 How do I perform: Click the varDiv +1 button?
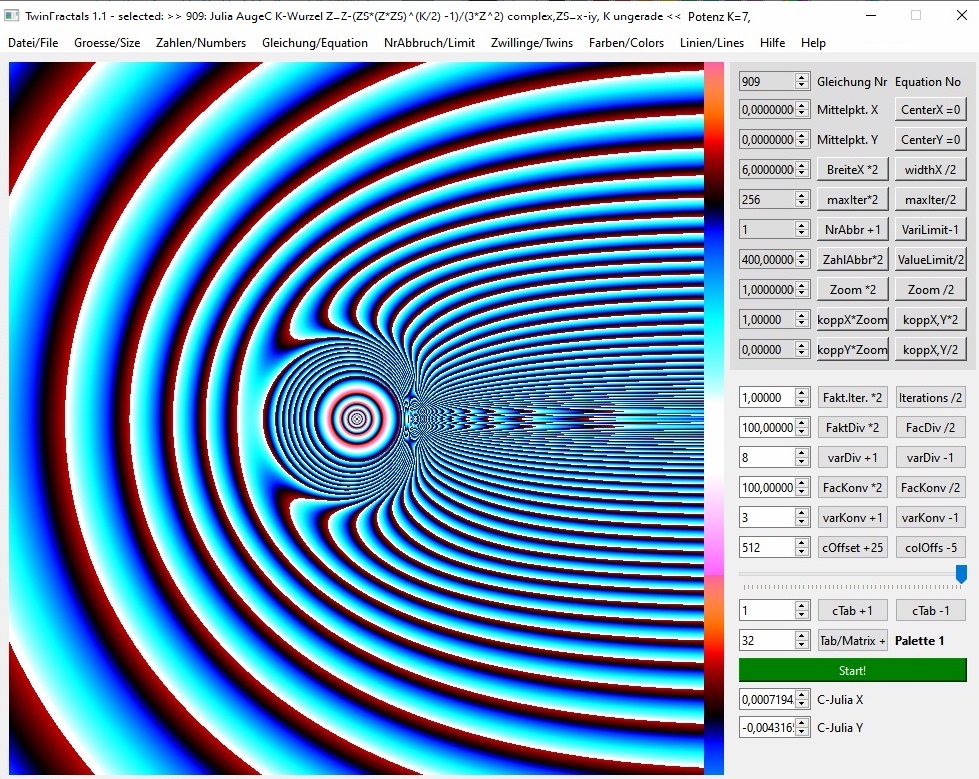coord(852,457)
